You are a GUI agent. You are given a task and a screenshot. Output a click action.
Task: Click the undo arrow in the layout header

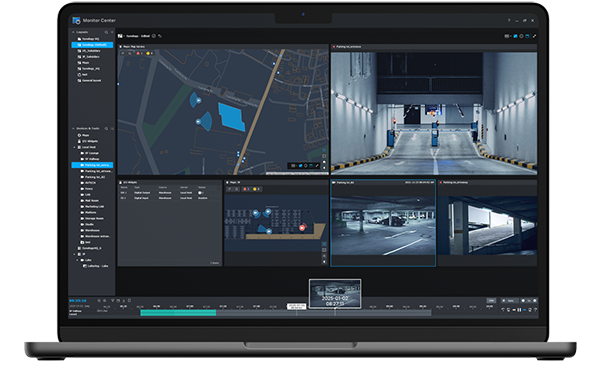(x=160, y=36)
